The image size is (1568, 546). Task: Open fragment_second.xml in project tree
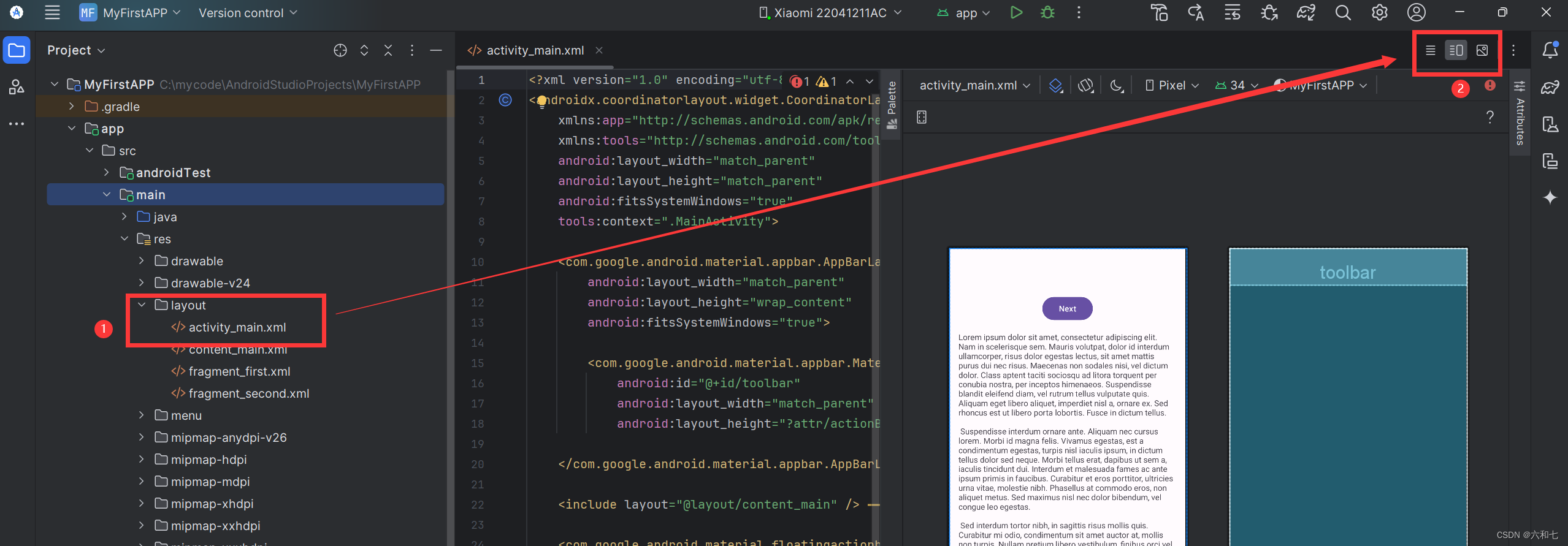(248, 393)
